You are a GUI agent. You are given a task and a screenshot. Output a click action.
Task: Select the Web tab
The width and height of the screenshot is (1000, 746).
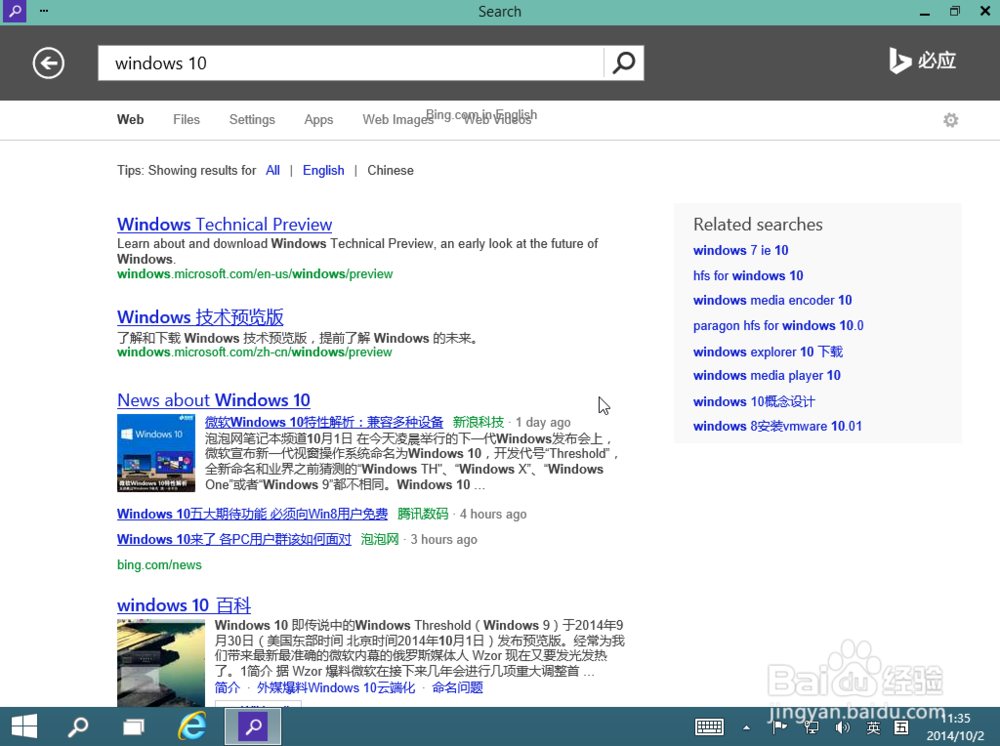pyautogui.click(x=130, y=119)
